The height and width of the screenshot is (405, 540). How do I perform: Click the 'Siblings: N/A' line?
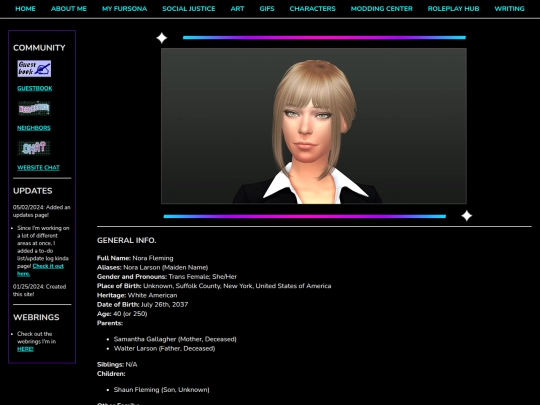117,364
